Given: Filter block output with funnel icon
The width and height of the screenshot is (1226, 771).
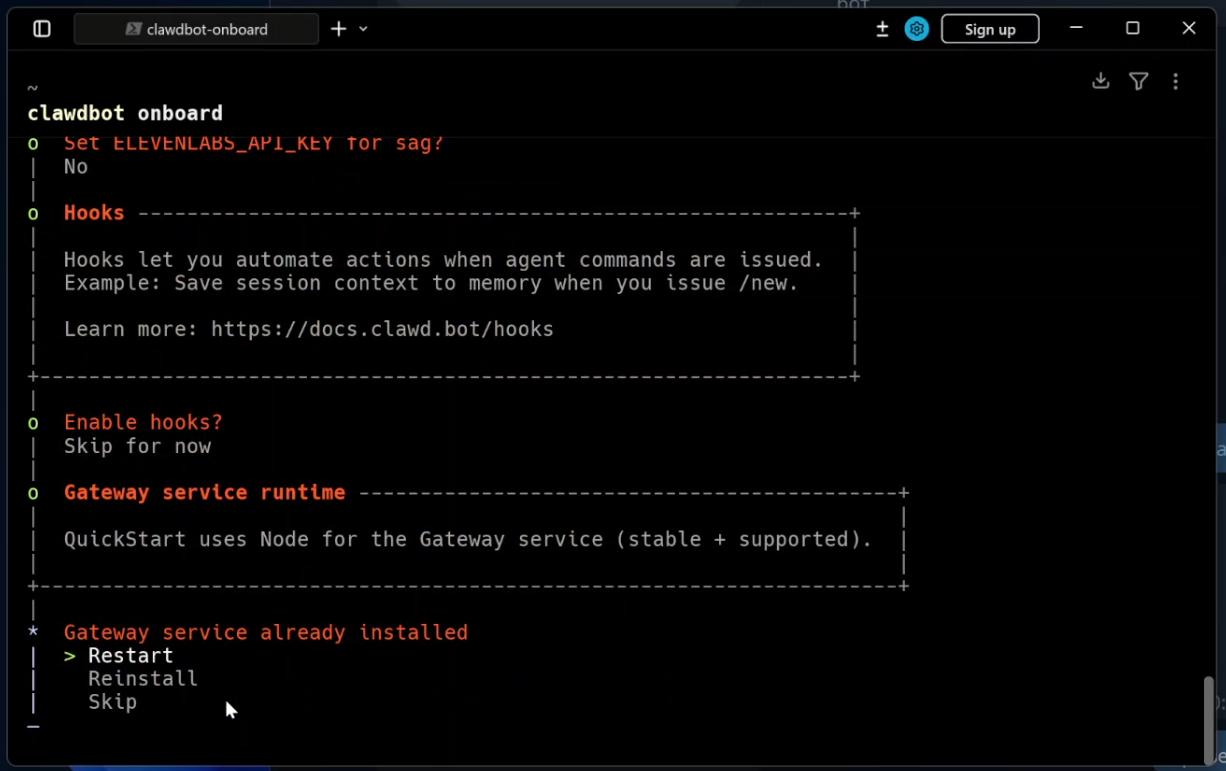Looking at the screenshot, I should click(1138, 81).
